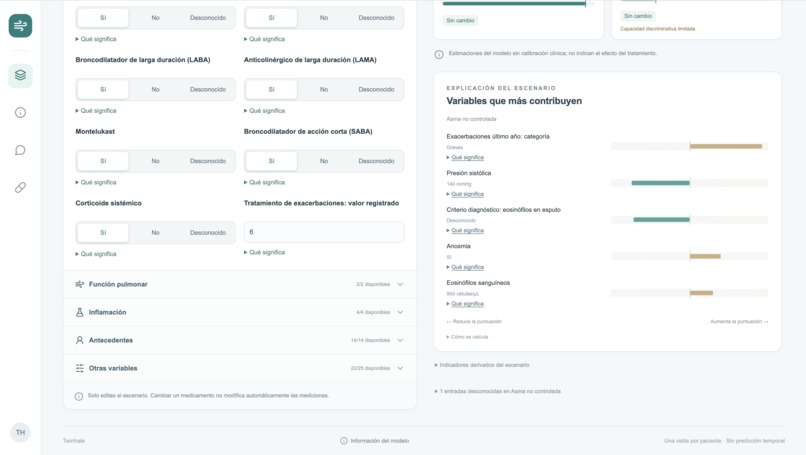
Task: Click the 'Capacidad discriminativa limitada' note
Action: (x=657, y=29)
